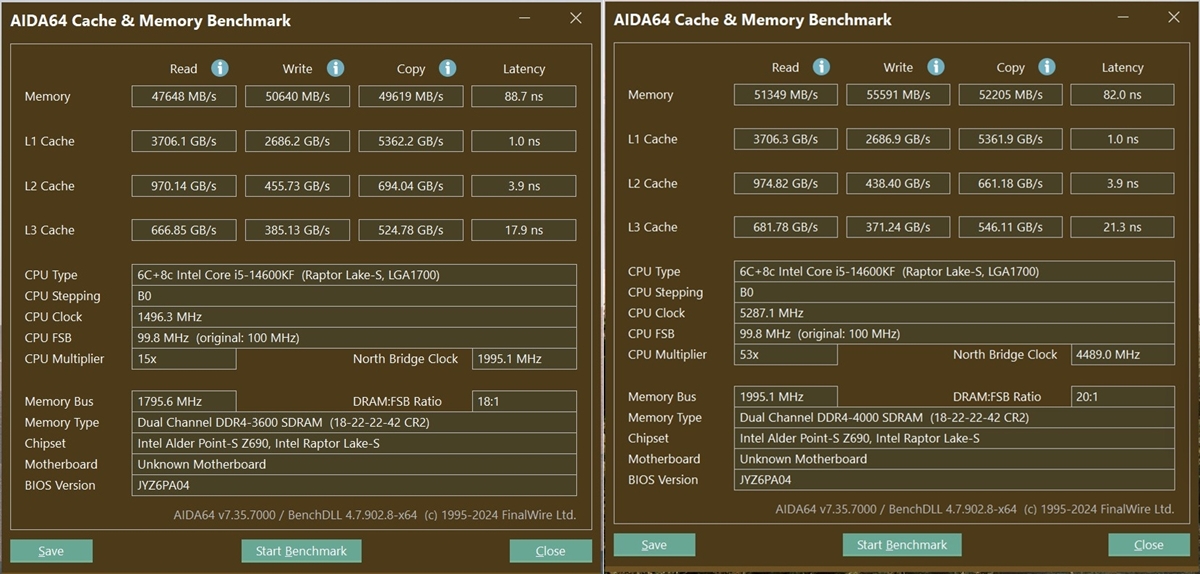Click L3 Cache Read 666.85 GB/s
Viewport: 1200px width, 574px height.
point(184,230)
